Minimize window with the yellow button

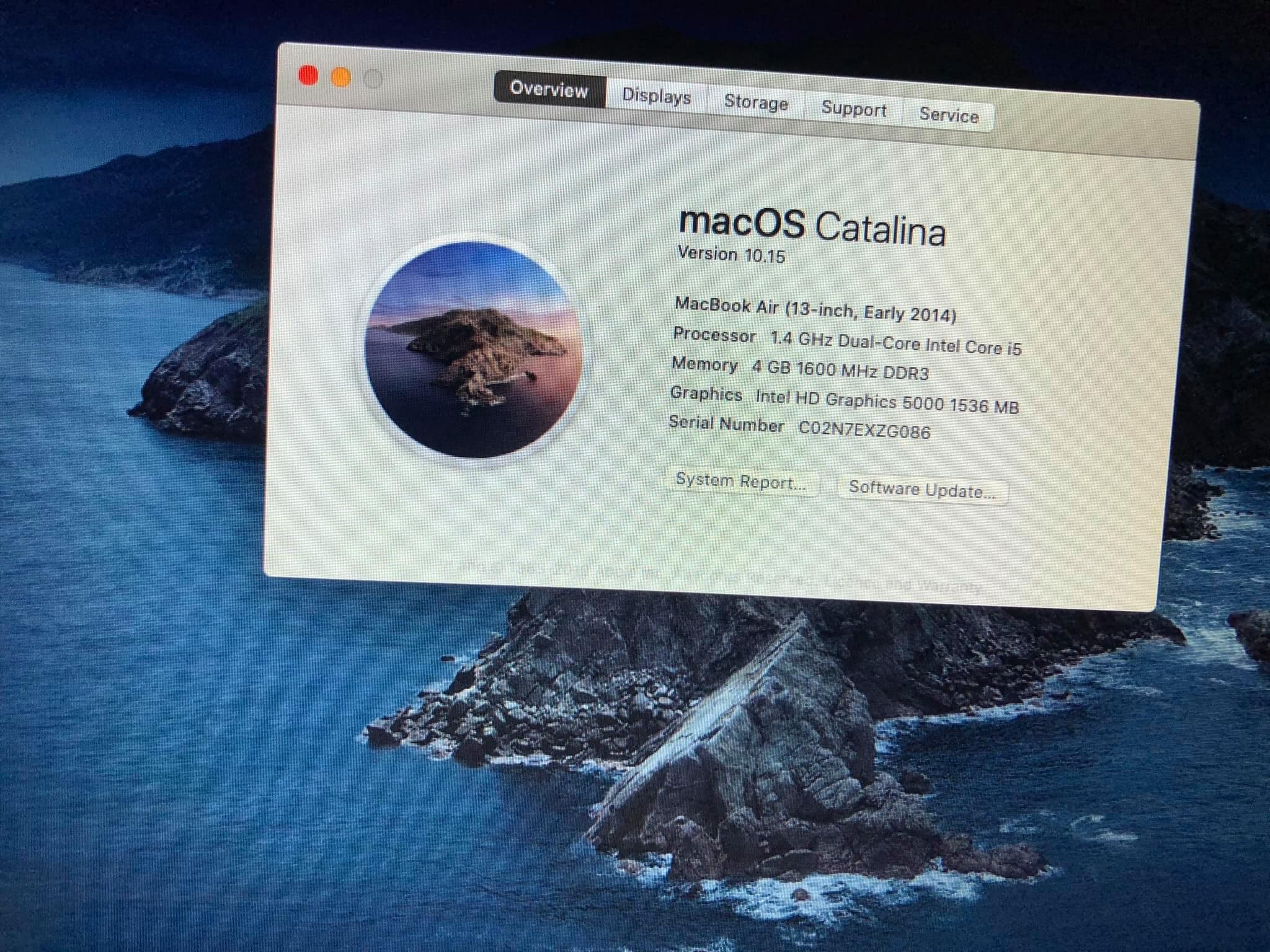(x=340, y=77)
